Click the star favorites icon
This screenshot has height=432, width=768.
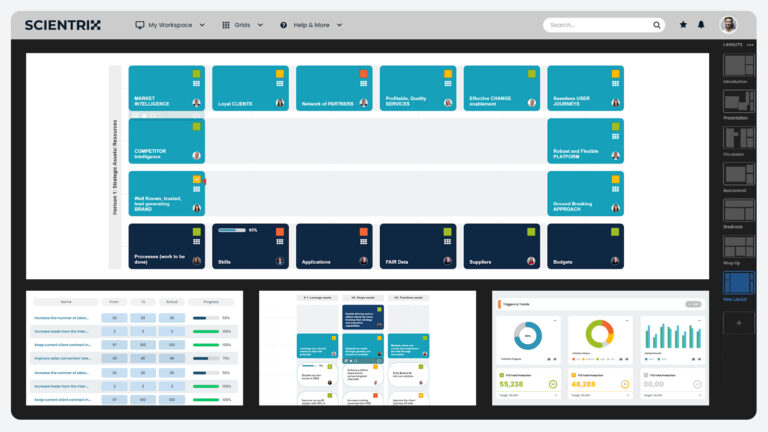[x=683, y=25]
